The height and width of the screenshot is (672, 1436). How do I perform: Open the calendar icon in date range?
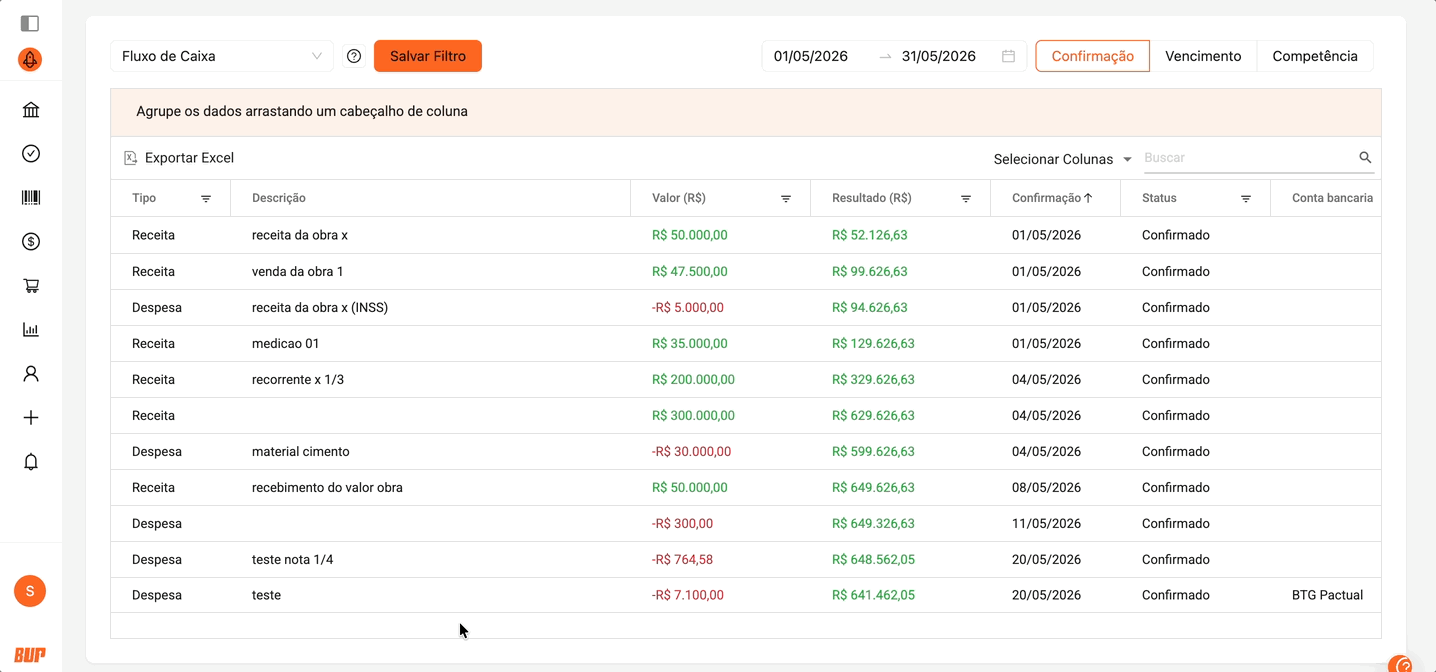1009,56
